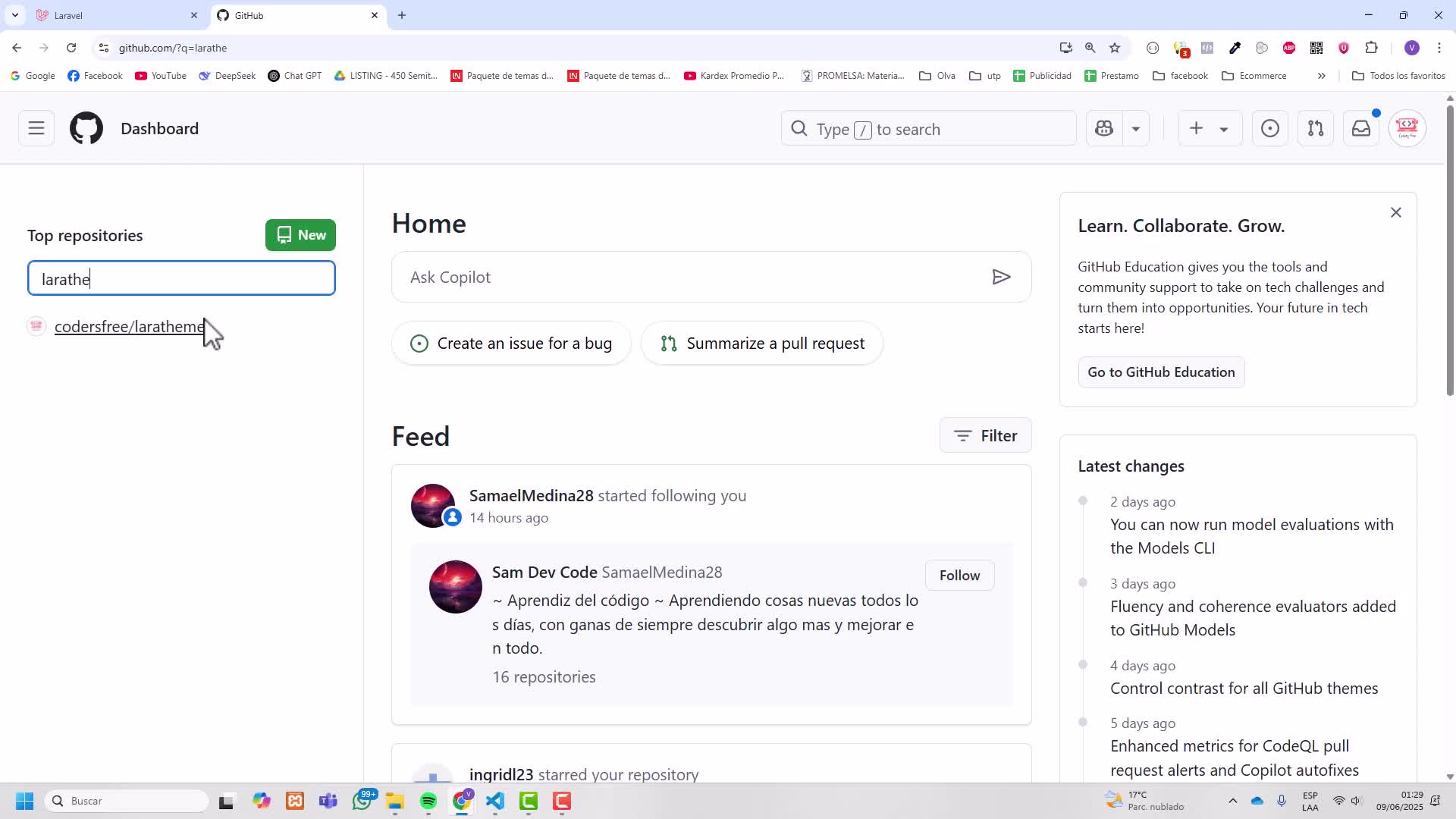Open the Chat GPT bookmark
This screenshot has height=819, width=1456.
click(x=295, y=76)
